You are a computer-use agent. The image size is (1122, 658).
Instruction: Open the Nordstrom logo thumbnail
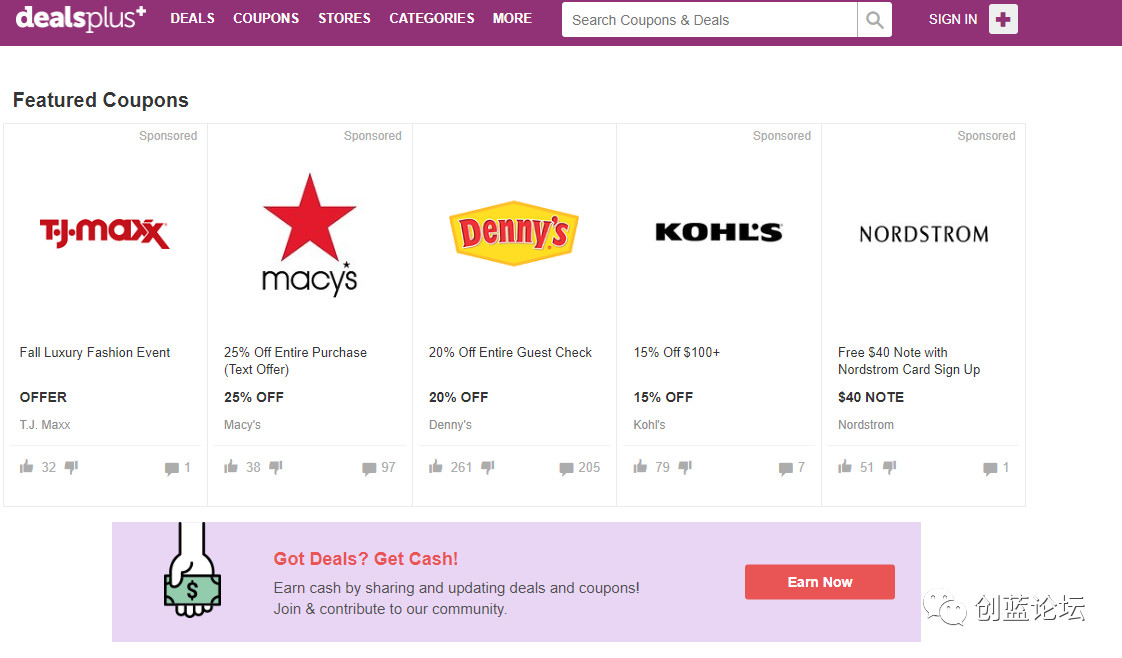923,234
